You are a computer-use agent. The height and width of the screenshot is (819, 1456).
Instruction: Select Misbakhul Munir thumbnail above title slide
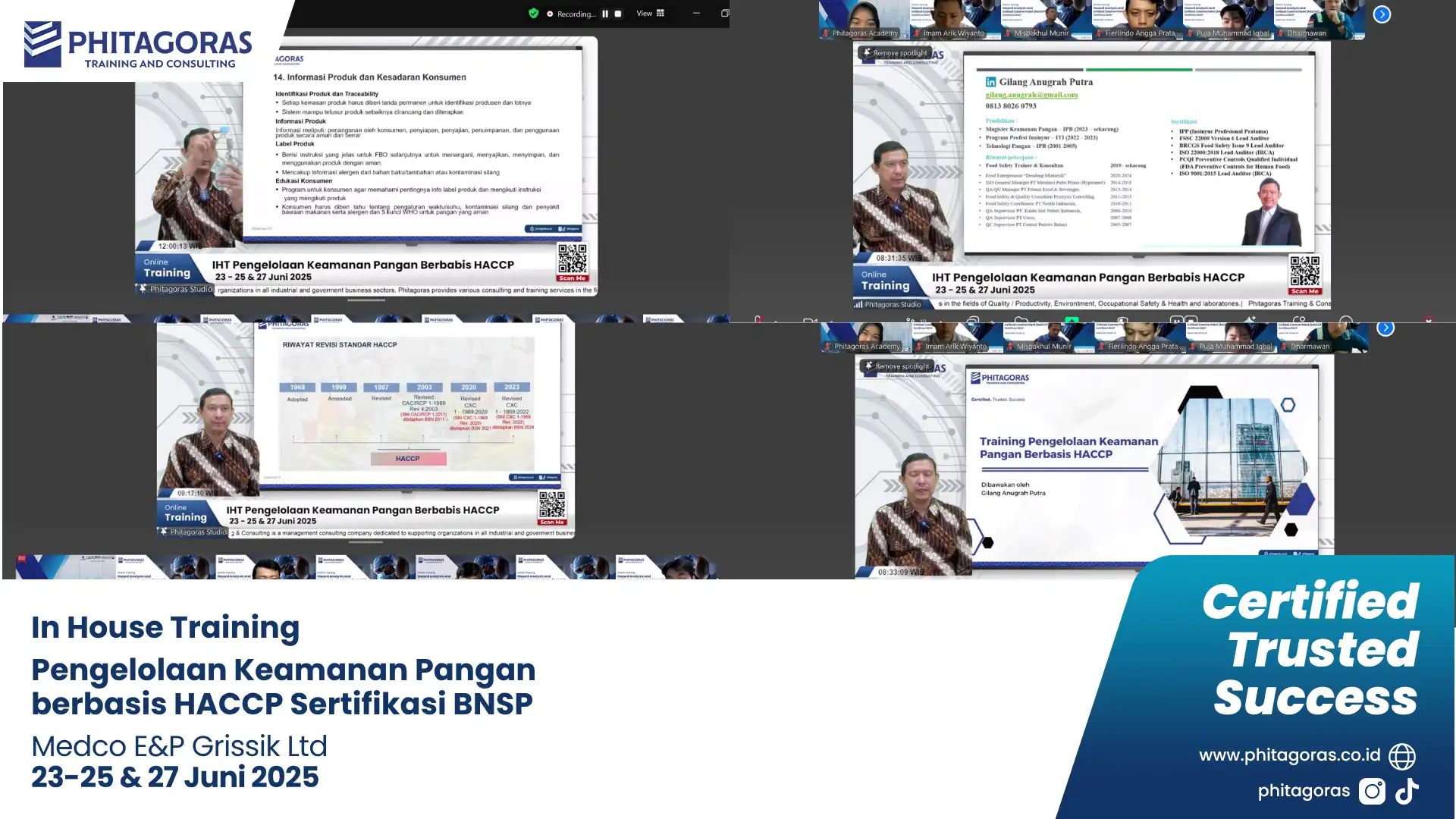[1048, 337]
